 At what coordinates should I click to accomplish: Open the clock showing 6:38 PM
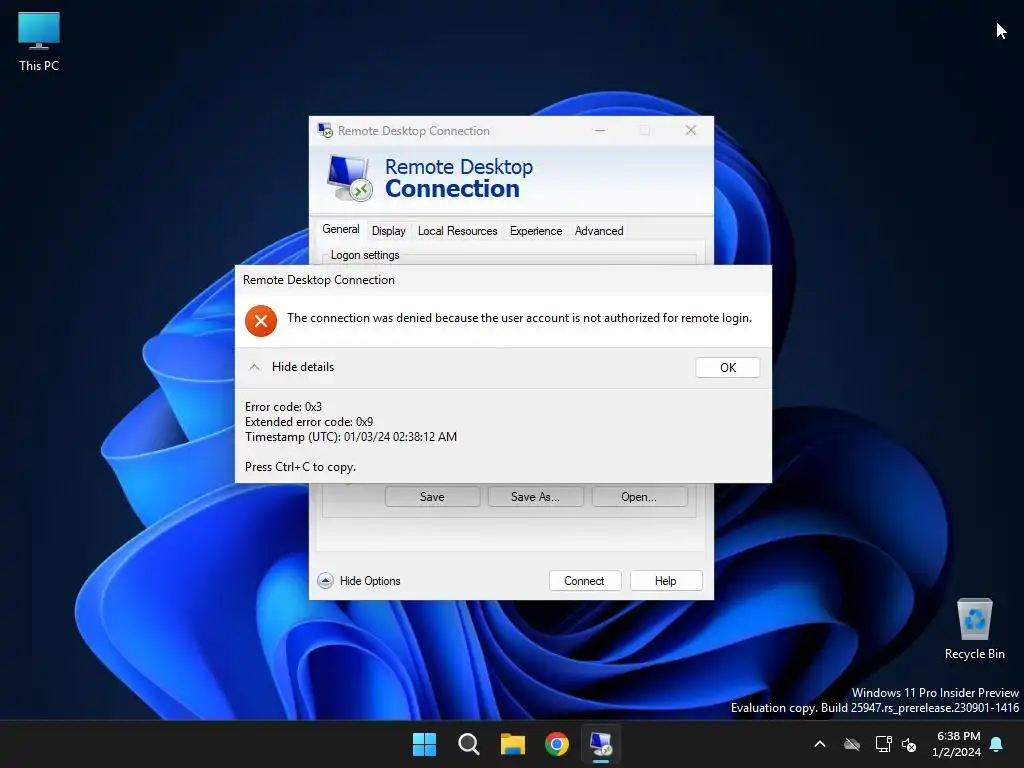coord(957,744)
